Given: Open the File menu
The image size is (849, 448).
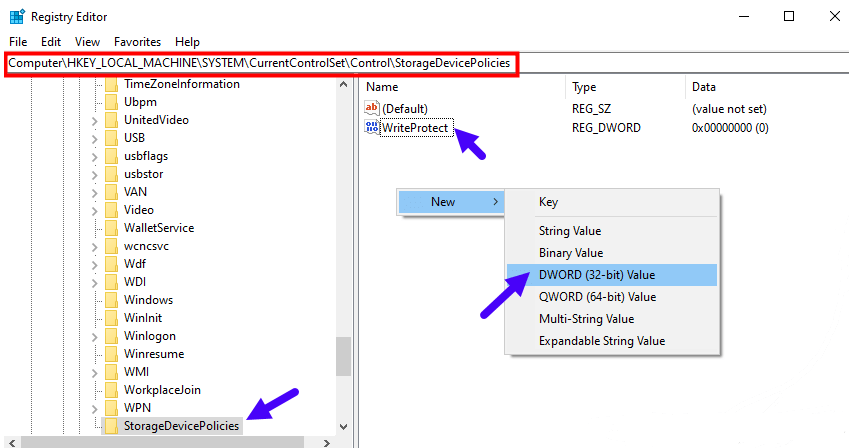Looking at the screenshot, I should pos(18,42).
